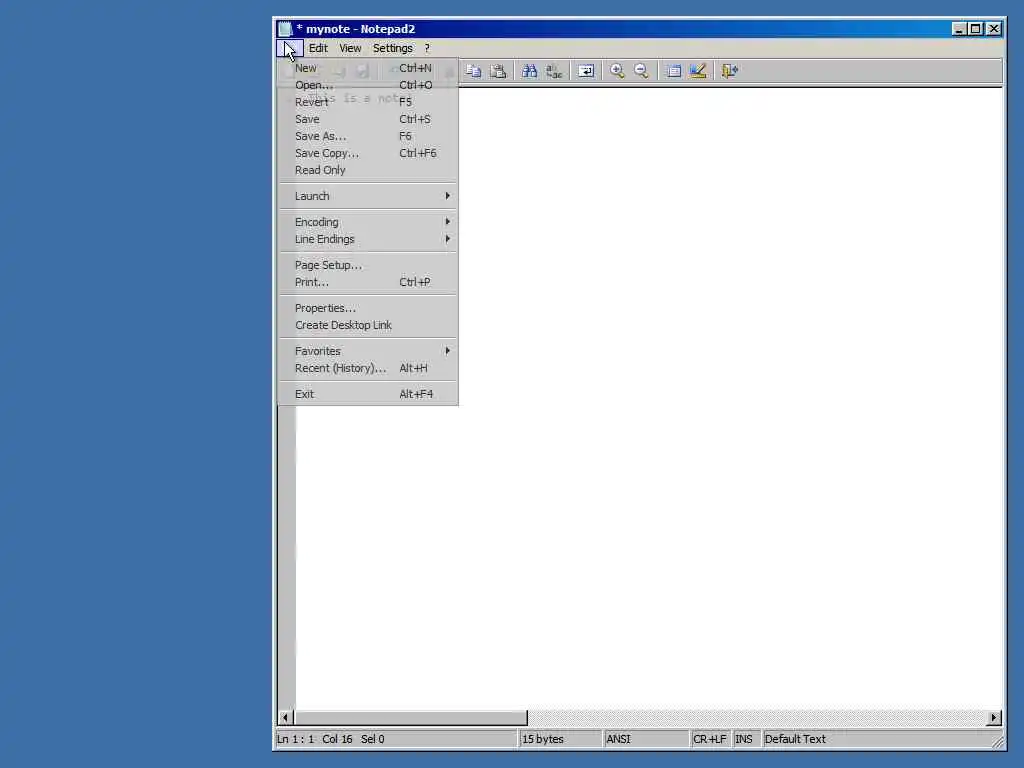1024x768 pixels.
Task: Toggle Word Wrap toolbar icon
Action: coord(586,71)
